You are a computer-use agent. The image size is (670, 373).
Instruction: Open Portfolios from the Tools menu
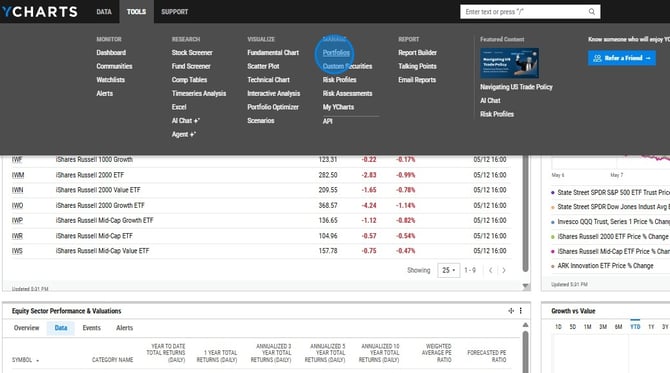336,53
